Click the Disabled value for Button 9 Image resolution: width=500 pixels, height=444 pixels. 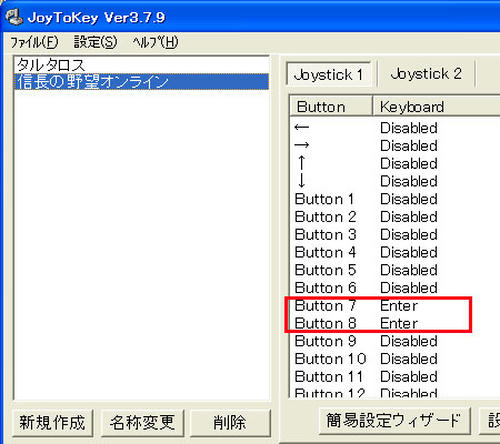[x=409, y=341]
